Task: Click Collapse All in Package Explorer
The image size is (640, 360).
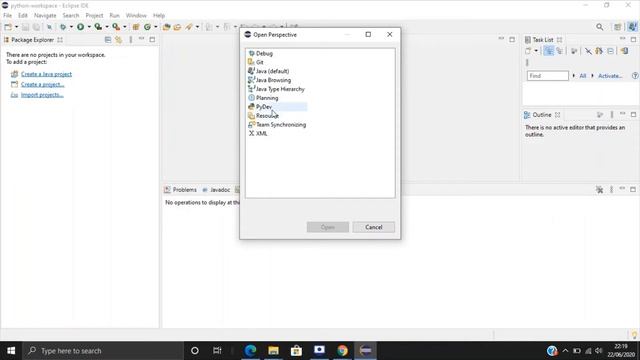Action: (108, 40)
